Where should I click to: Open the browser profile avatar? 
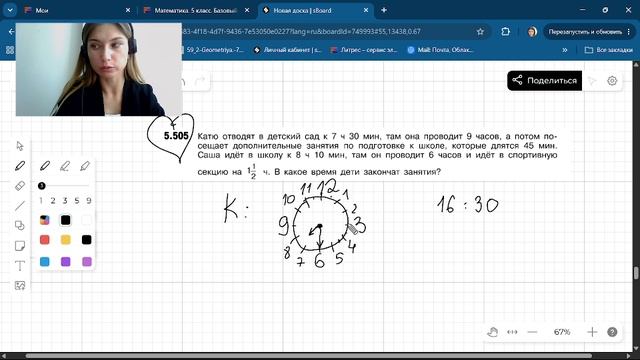coord(532,31)
